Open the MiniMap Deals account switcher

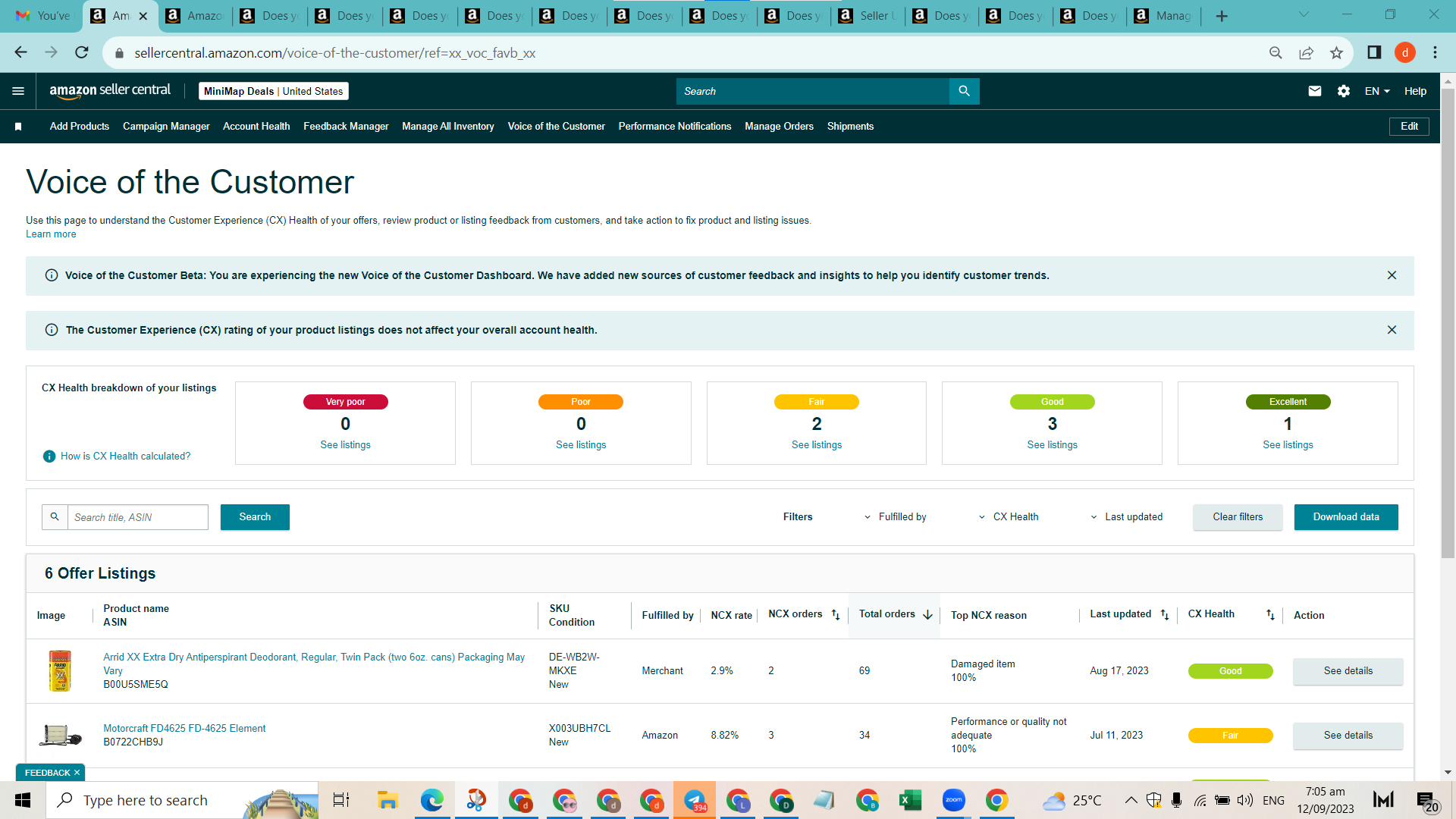274,91
